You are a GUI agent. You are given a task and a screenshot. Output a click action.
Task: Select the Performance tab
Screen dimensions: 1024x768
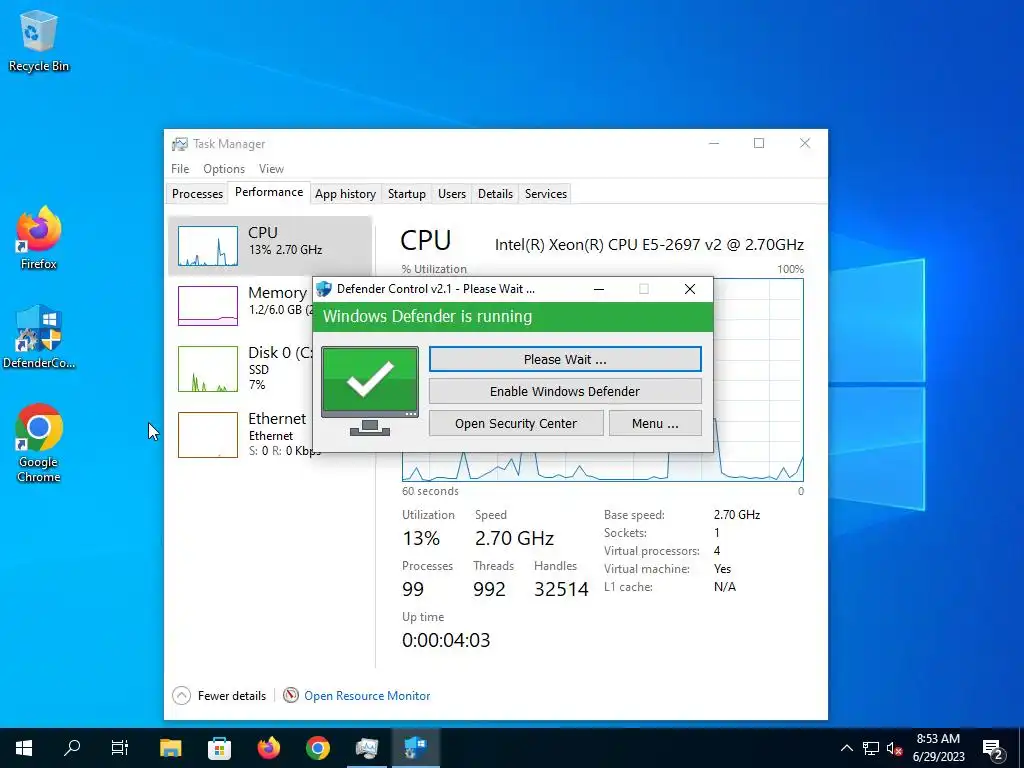point(269,192)
